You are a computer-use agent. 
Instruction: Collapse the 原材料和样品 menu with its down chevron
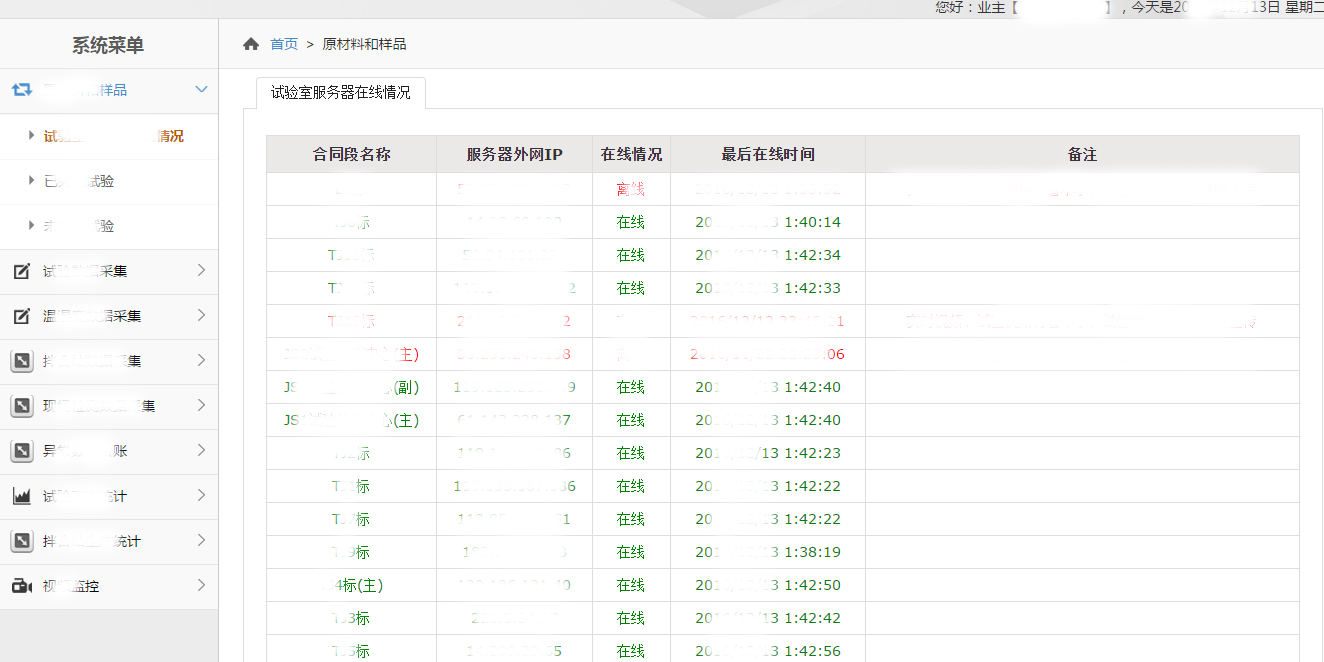201,90
